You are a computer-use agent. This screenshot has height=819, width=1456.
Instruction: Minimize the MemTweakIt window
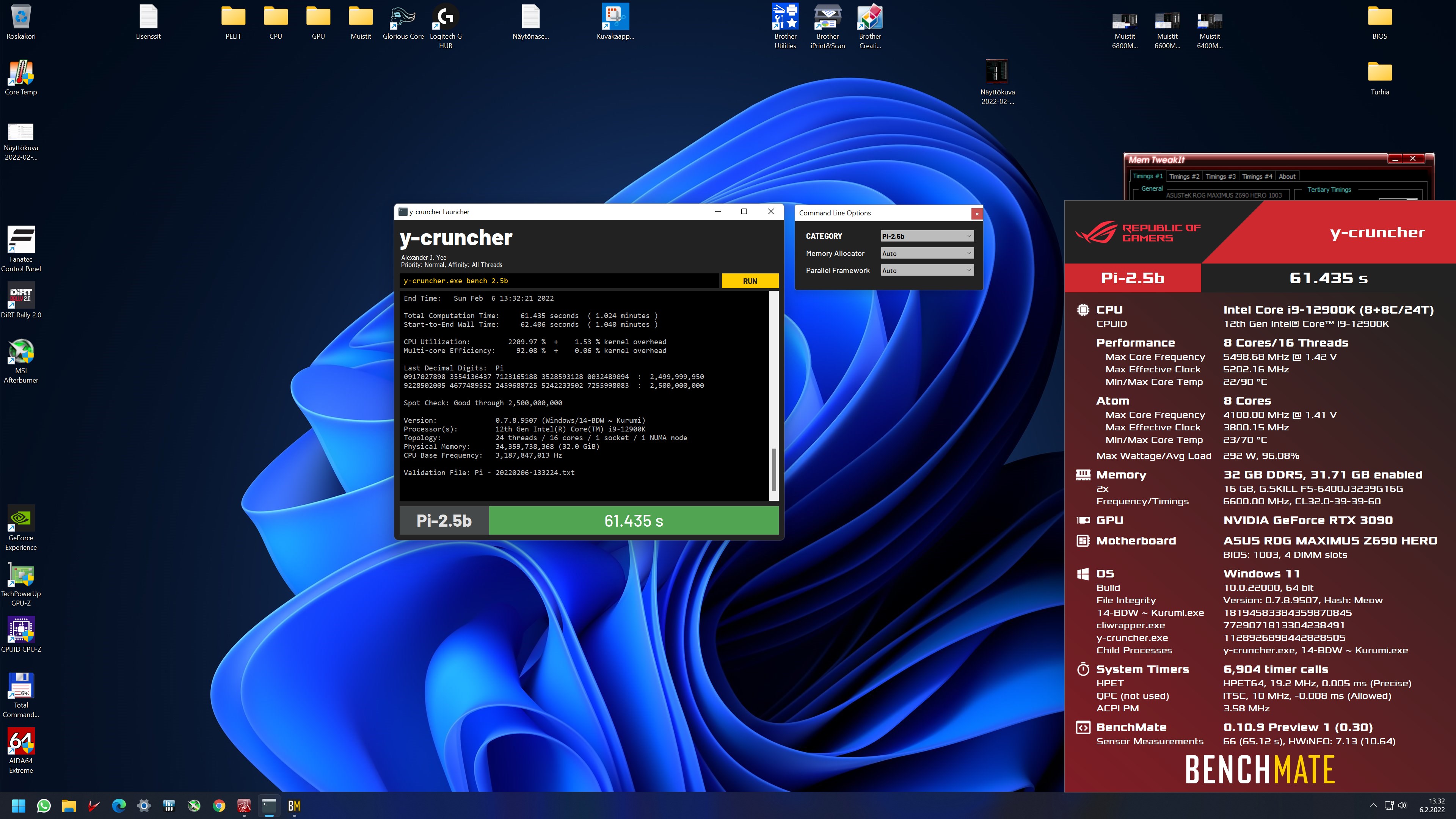pyautogui.click(x=1395, y=159)
